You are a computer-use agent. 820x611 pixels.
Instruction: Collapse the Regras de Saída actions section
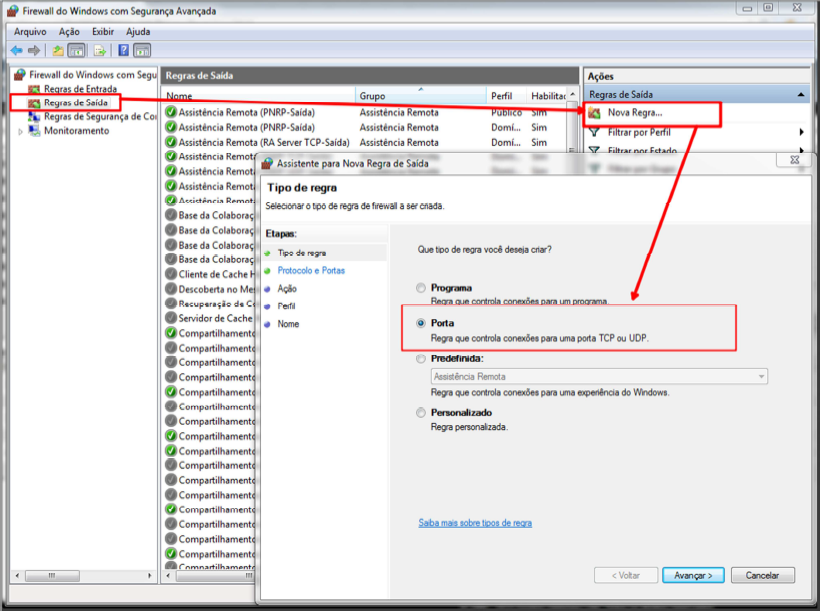801,95
